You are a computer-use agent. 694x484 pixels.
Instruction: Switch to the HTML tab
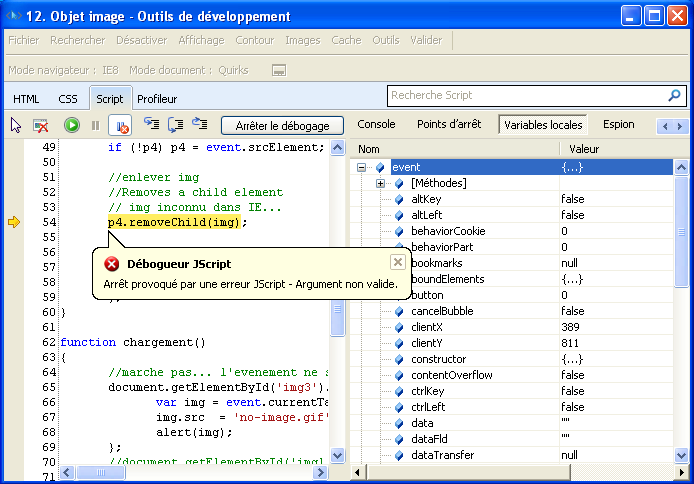(26, 99)
